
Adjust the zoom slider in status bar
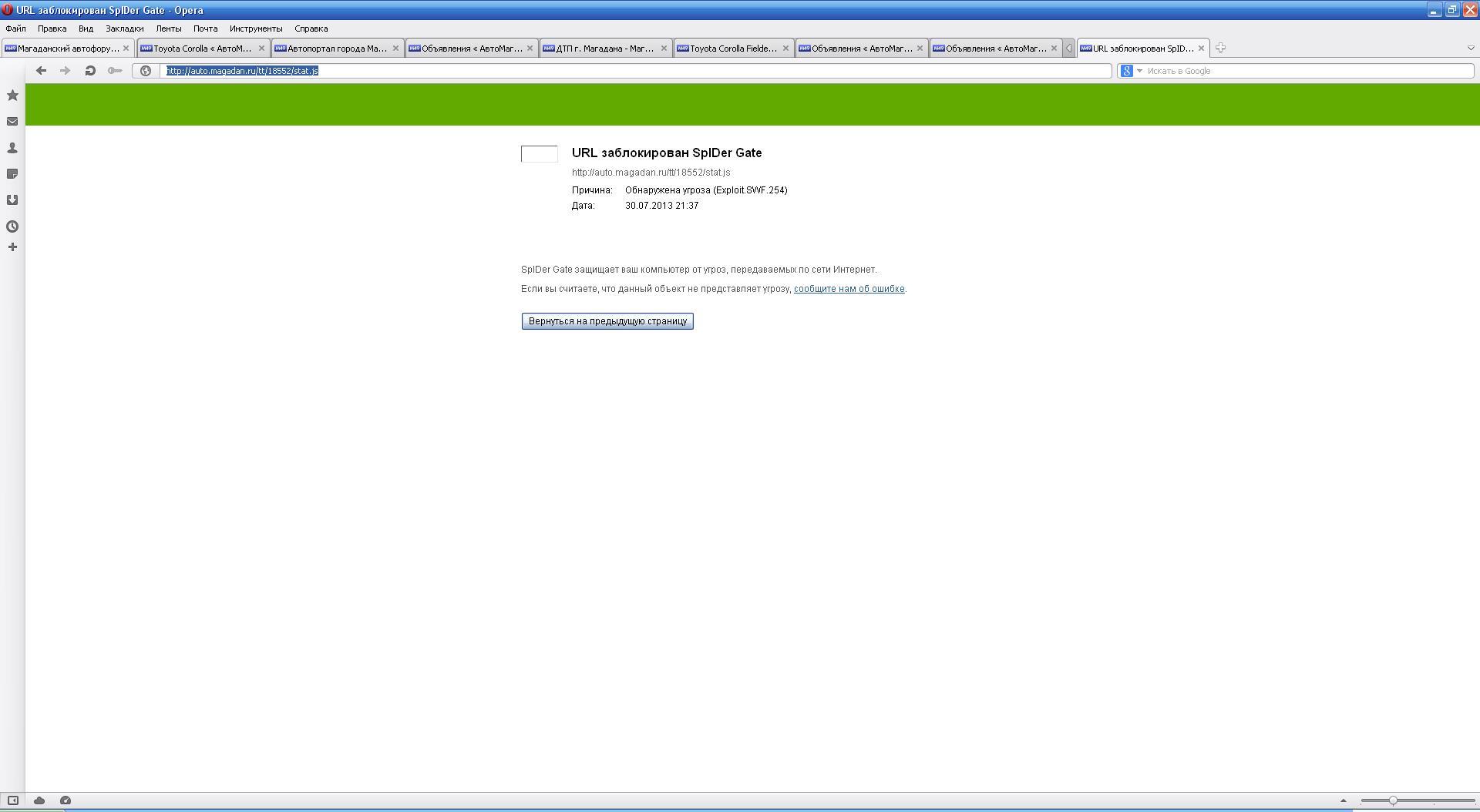click(x=1393, y=800)
